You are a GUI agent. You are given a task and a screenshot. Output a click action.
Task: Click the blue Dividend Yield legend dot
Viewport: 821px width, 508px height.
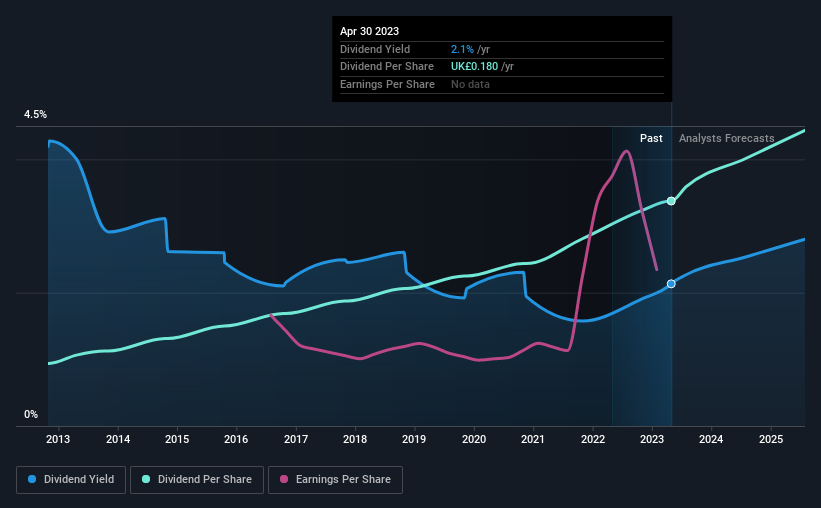point(32,479)
